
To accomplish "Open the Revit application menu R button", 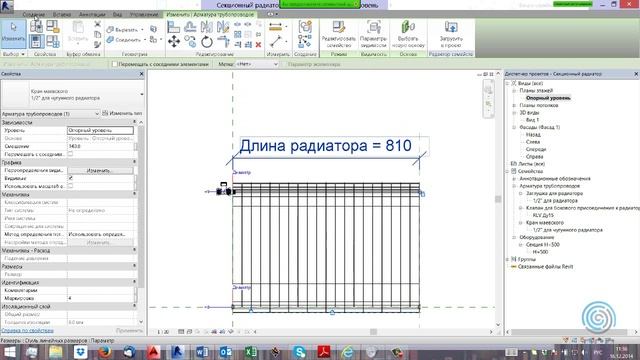I will tap(7, 6).
